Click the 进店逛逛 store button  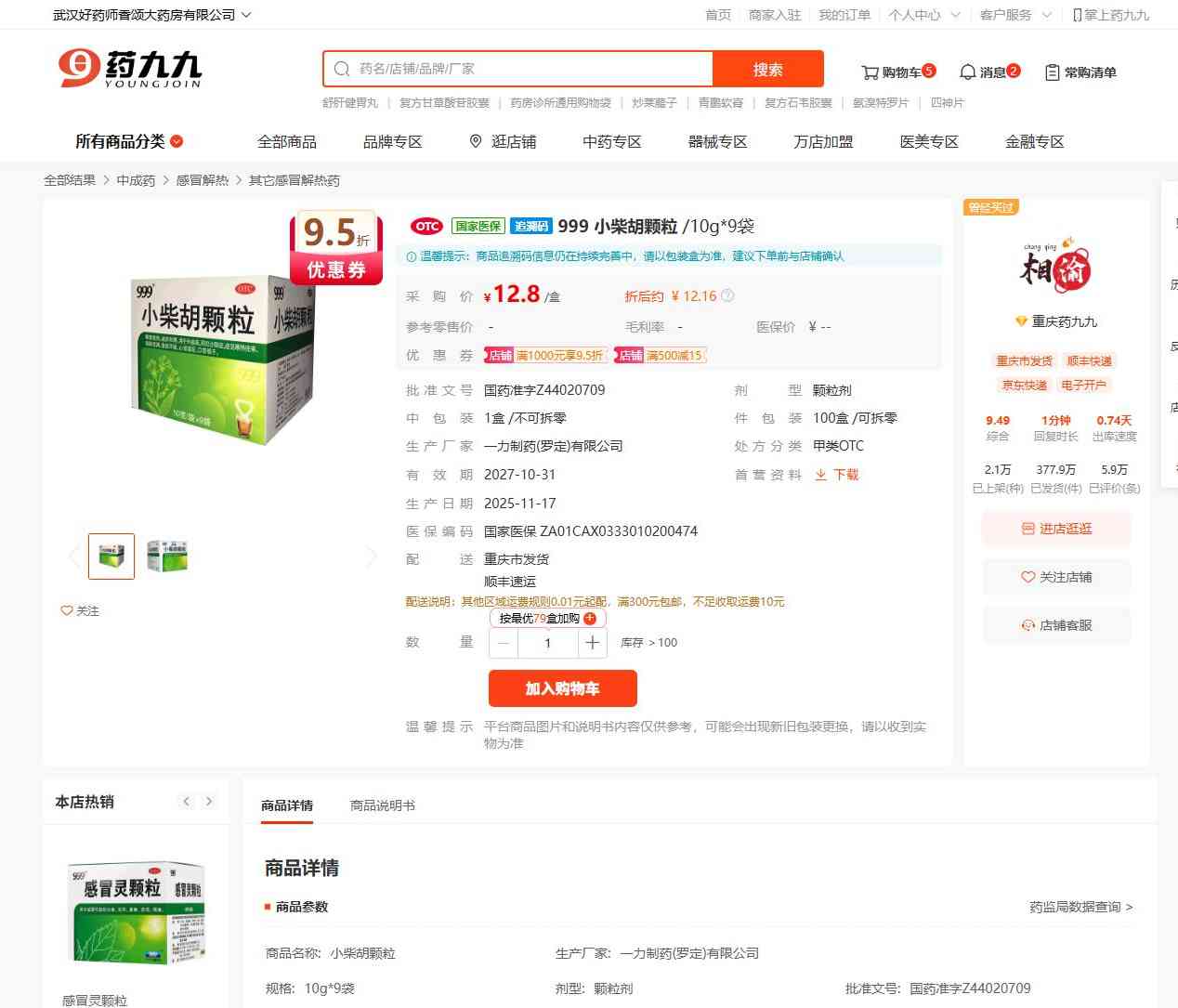(1056, 529)
